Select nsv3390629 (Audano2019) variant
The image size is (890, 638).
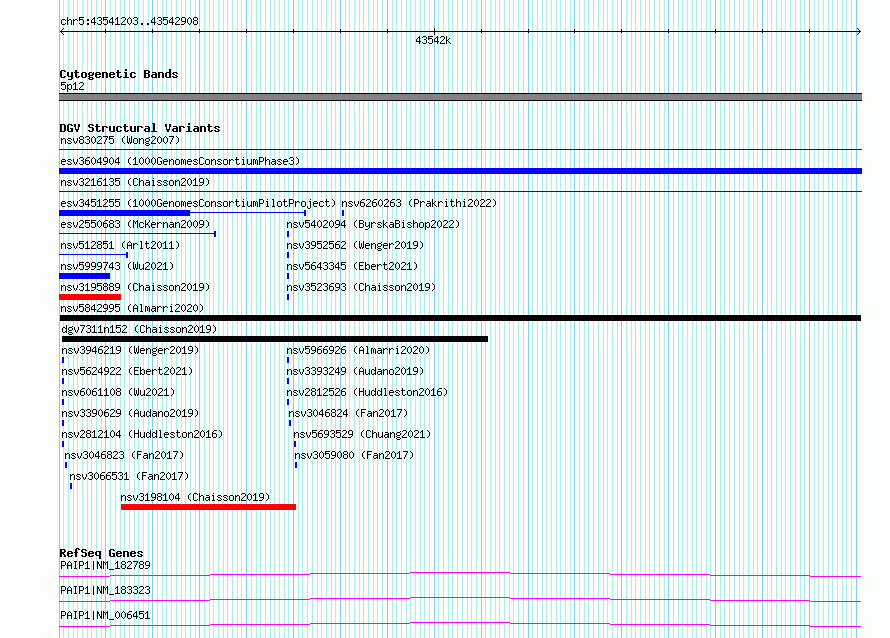click(130, 413)
